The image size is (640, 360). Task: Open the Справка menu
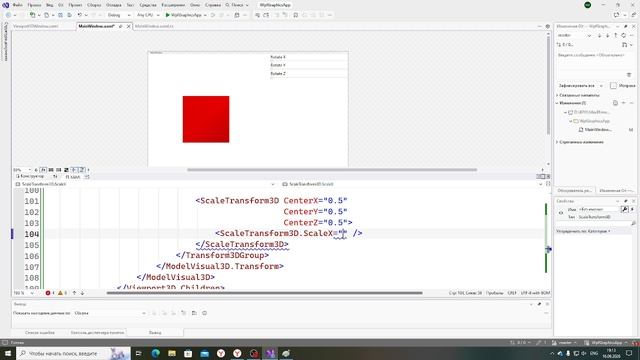point(213,5)
